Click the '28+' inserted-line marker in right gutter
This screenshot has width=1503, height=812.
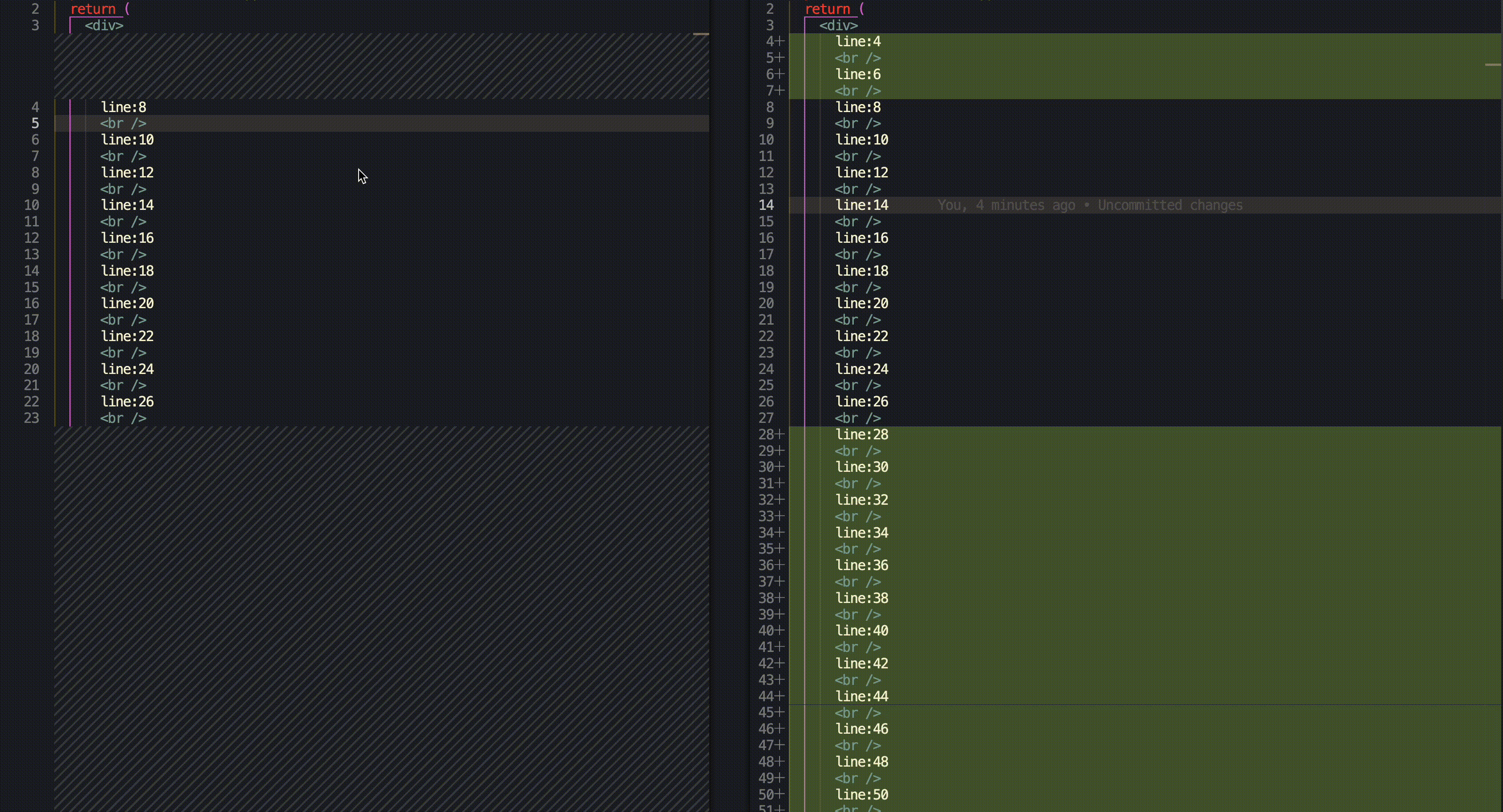click(772, 434)
